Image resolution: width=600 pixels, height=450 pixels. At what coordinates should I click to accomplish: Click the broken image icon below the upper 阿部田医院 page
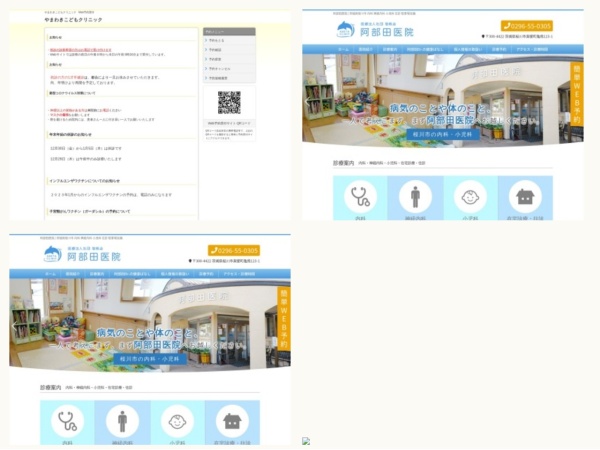coord(306,441)
